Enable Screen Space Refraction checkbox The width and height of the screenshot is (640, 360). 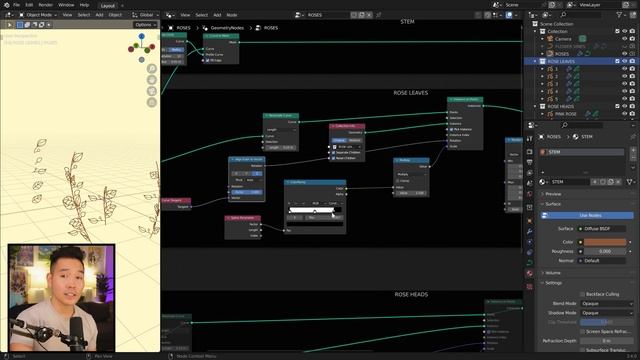582,331
